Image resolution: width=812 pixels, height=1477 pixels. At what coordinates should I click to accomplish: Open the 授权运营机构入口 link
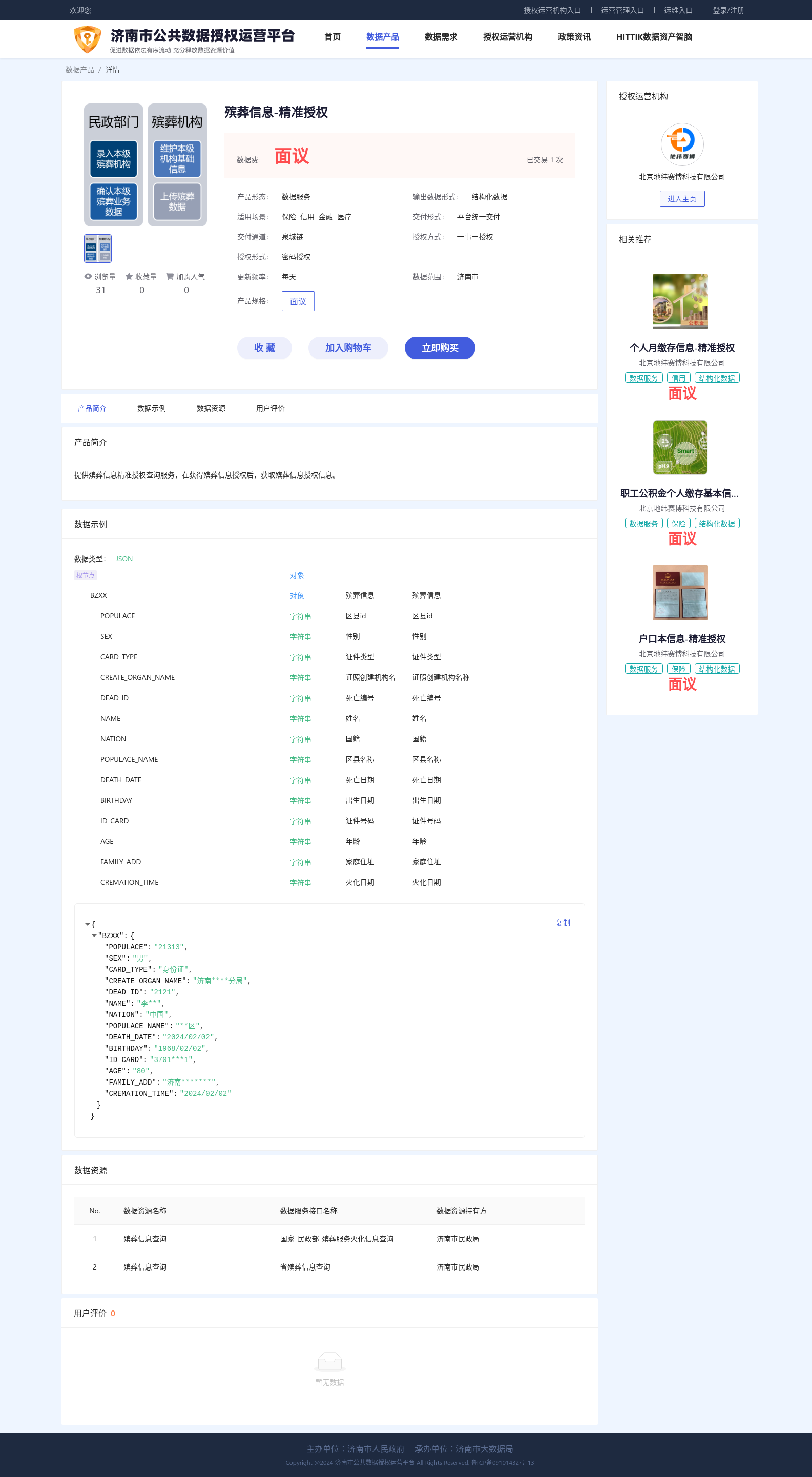(x=552, y=10)
